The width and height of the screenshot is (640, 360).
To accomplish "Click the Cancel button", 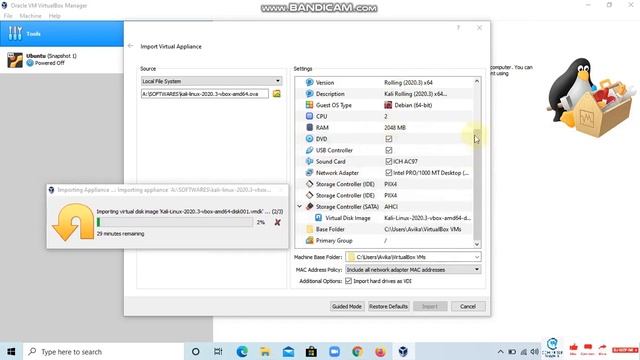I will tap(468, 306).
